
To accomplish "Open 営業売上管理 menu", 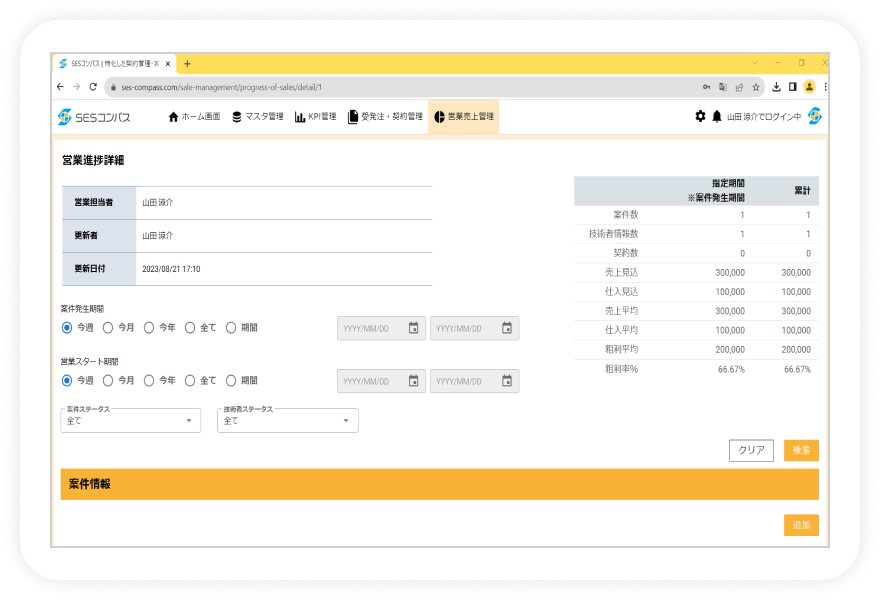I will pos(464,116).
